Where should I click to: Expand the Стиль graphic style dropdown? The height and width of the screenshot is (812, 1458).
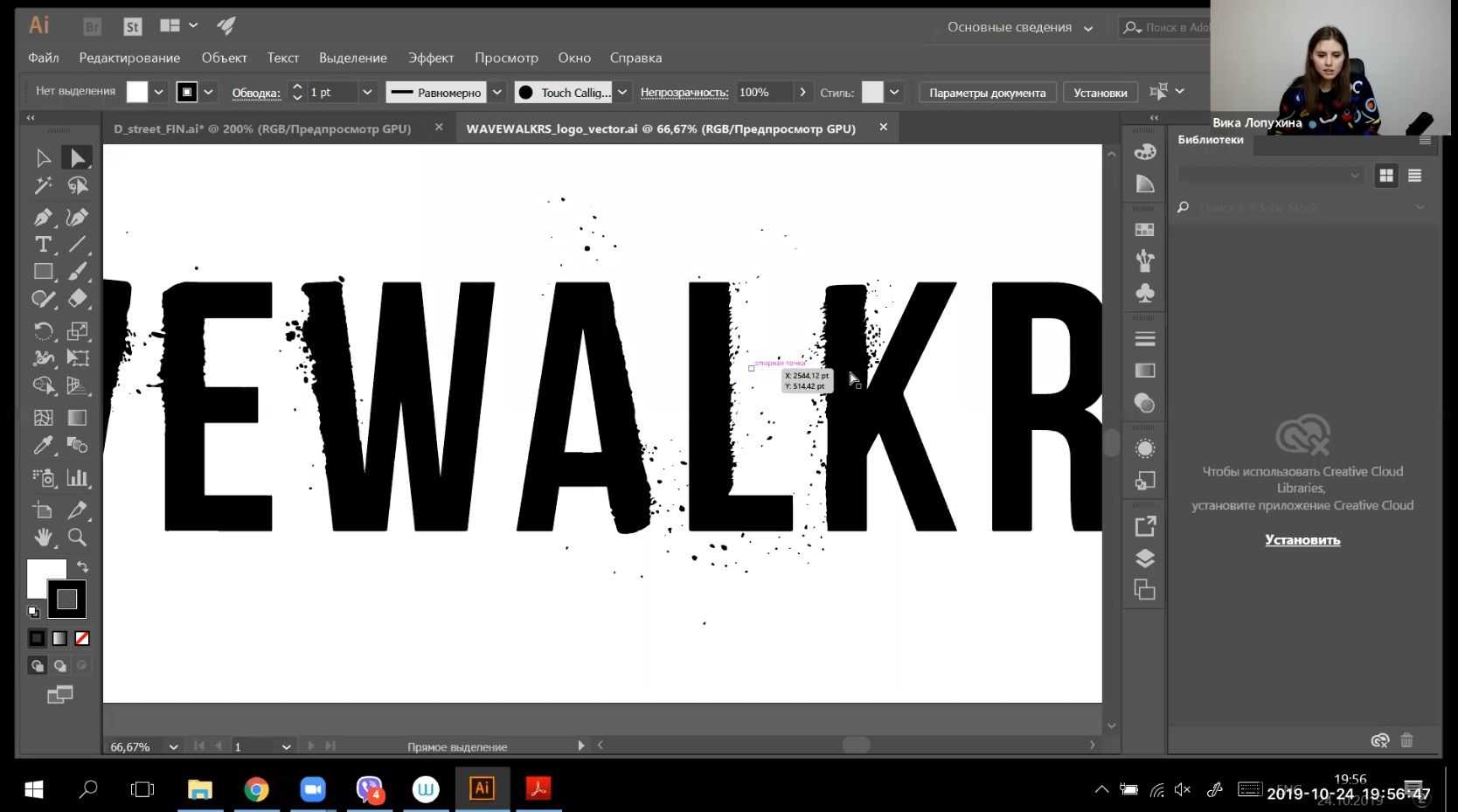click(x=894, y=92)
